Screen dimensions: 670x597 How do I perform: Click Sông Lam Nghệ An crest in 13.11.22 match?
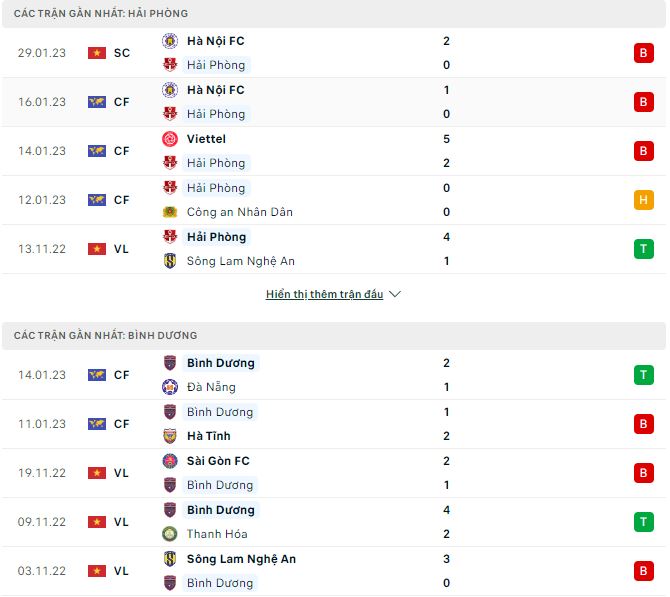(x=170, y=261)
